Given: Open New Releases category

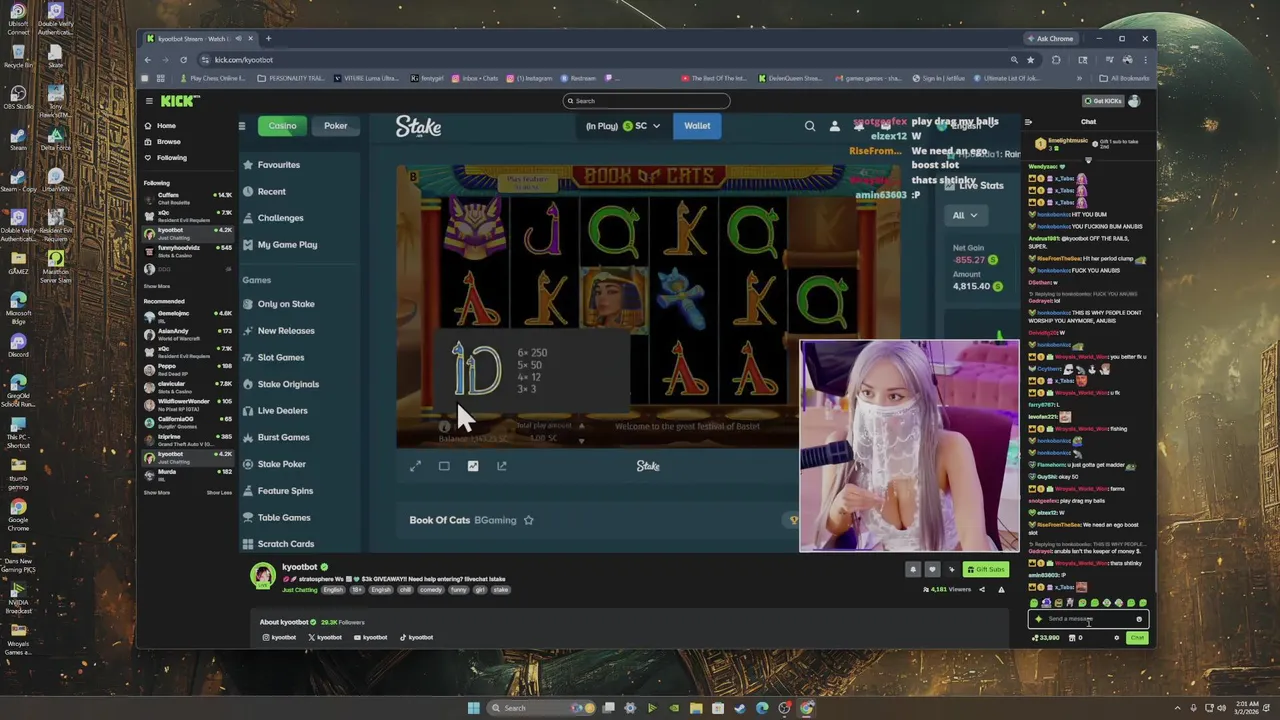Looking at the screenshot, I should pyautogui.click(x=286, y=331).
